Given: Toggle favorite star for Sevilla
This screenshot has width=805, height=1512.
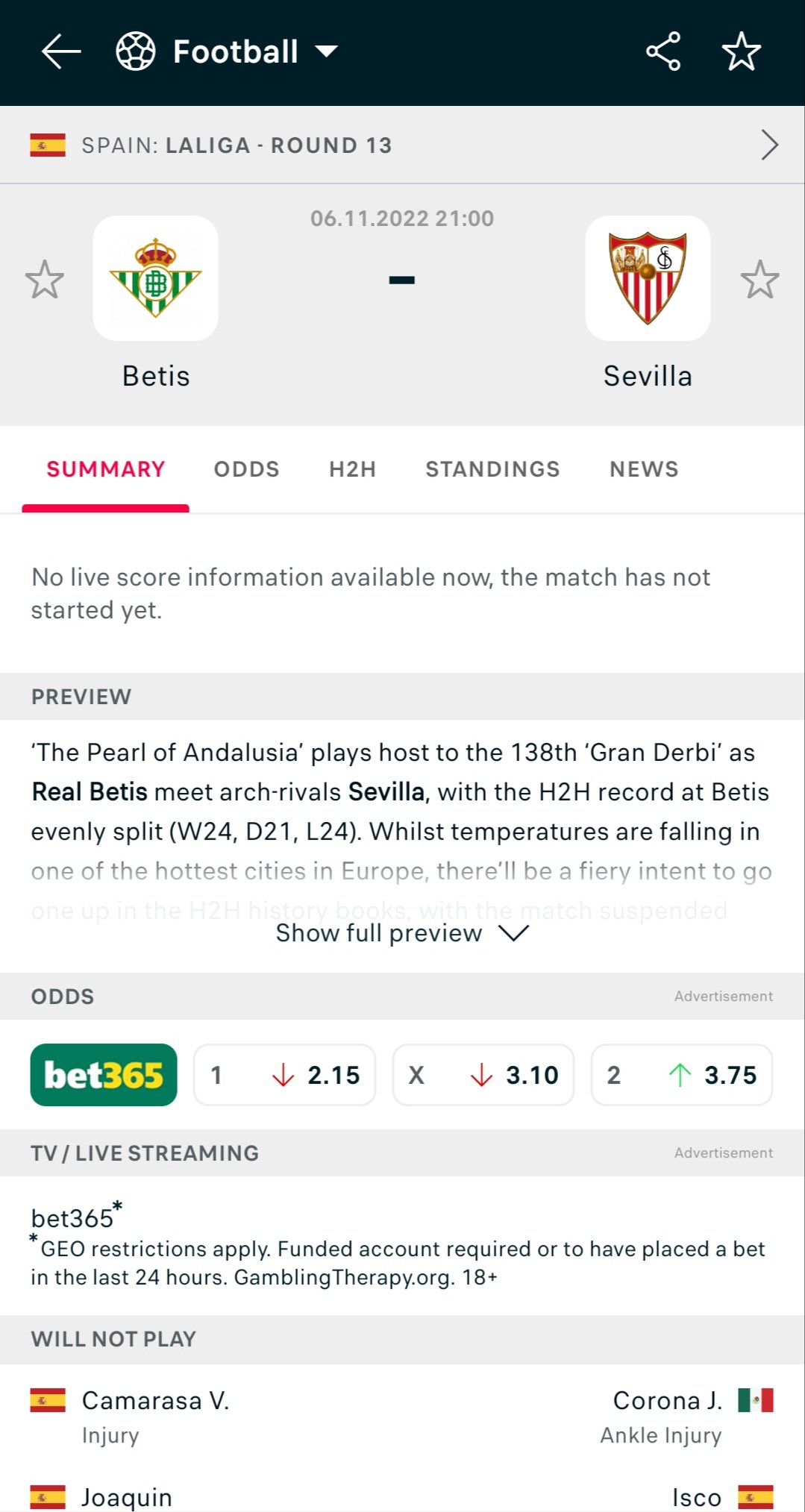Looking at the screenshot, I should [x=760, y=280].
